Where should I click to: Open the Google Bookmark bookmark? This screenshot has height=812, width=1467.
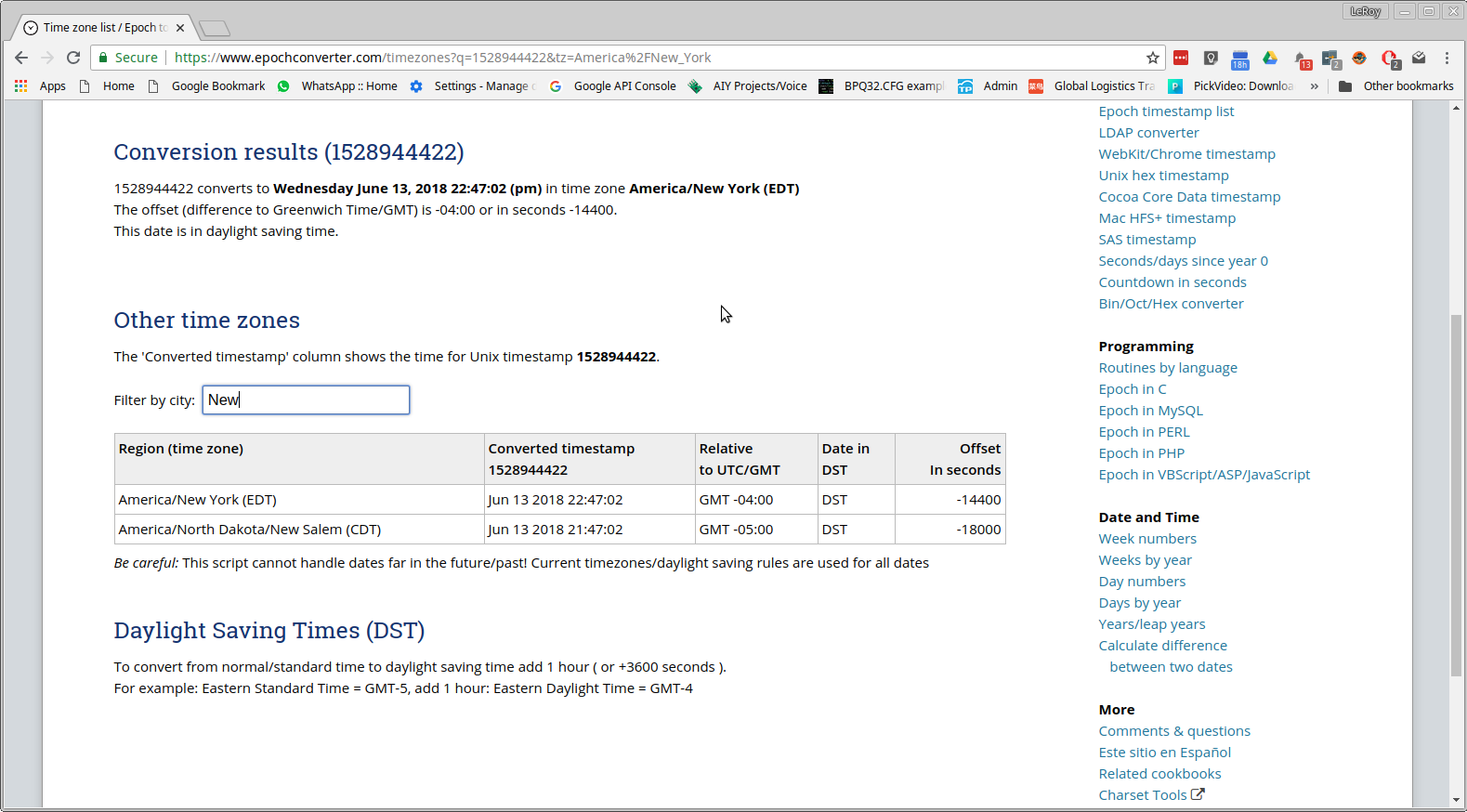206,86
